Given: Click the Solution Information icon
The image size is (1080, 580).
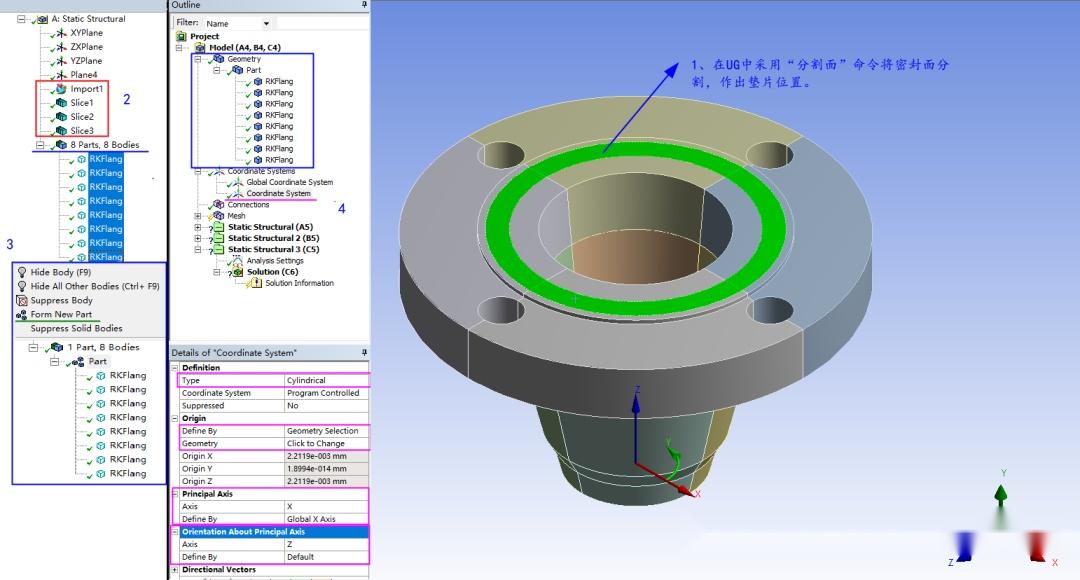Looking at the screenshot, I should pos(256,283).
